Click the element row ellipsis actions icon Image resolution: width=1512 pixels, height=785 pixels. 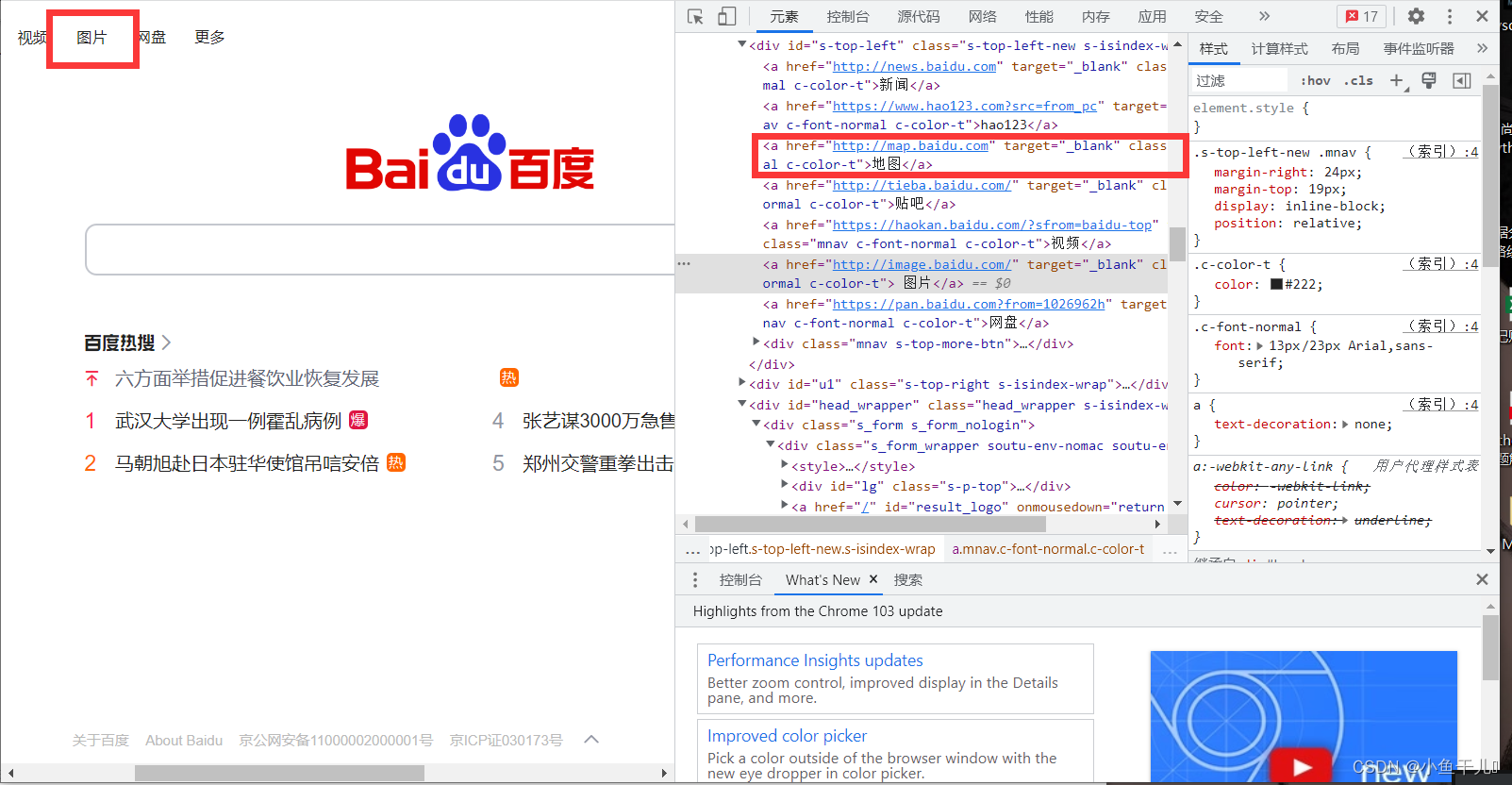tap(685, 264)
